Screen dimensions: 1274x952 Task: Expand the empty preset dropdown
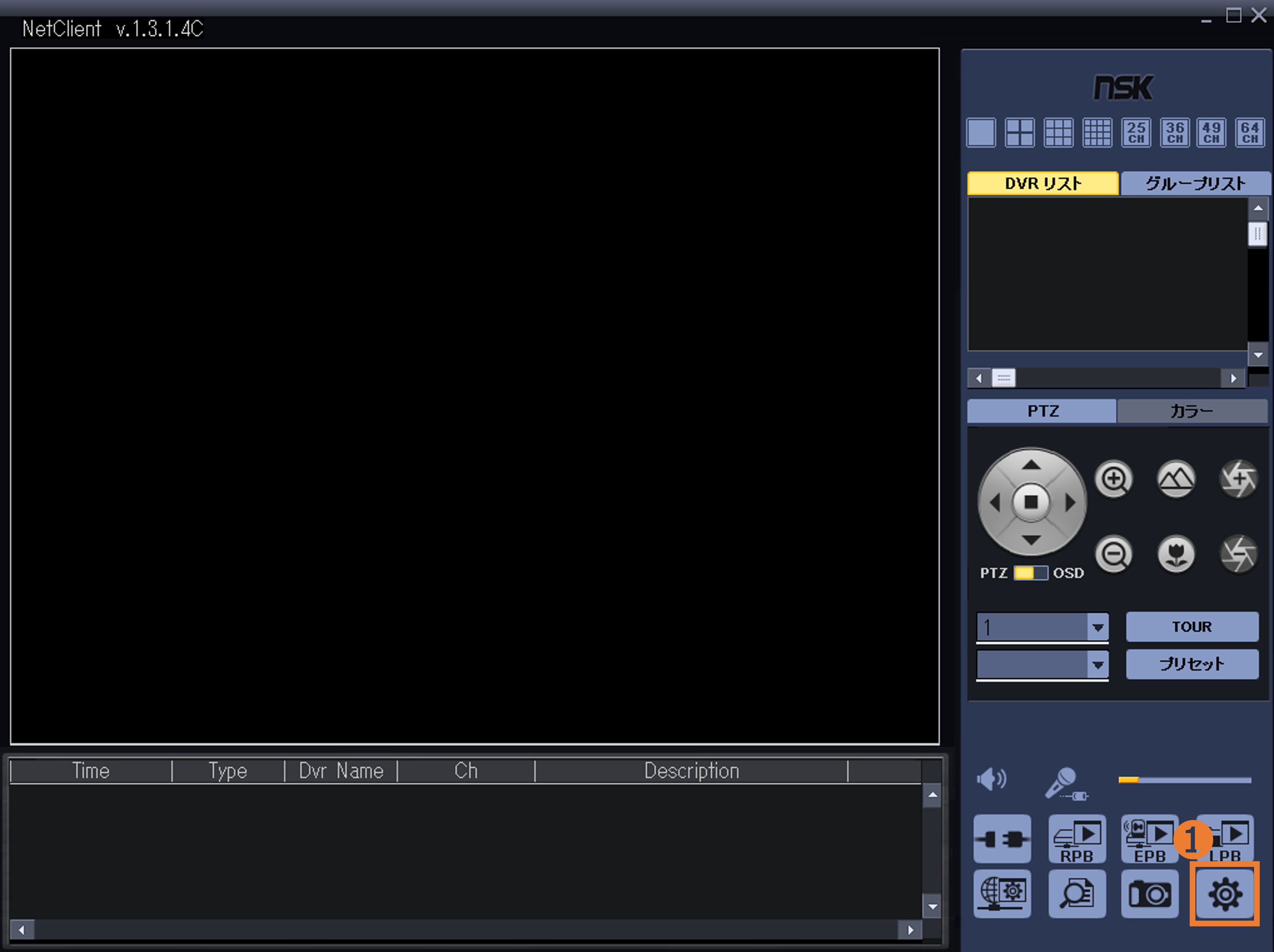1098,665
